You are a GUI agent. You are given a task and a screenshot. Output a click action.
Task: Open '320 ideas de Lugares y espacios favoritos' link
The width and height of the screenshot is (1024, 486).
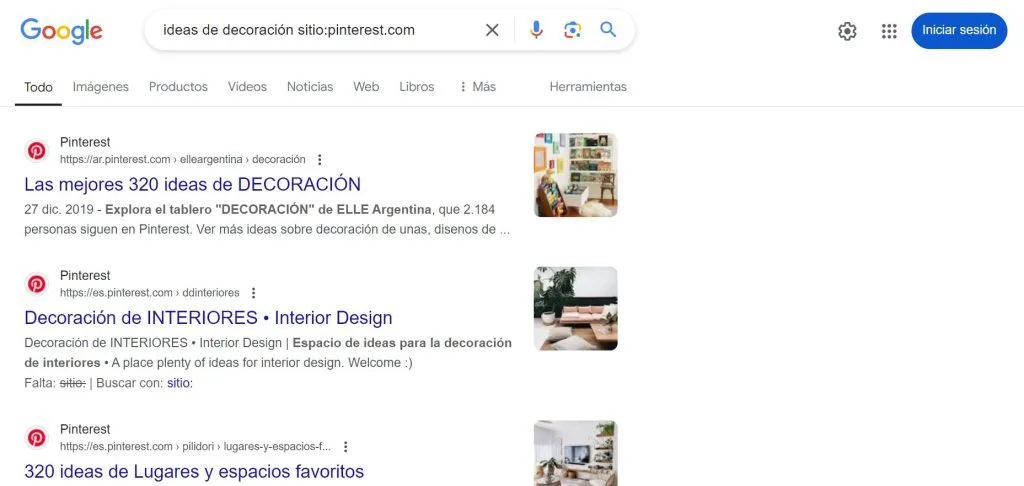(194, 471)
